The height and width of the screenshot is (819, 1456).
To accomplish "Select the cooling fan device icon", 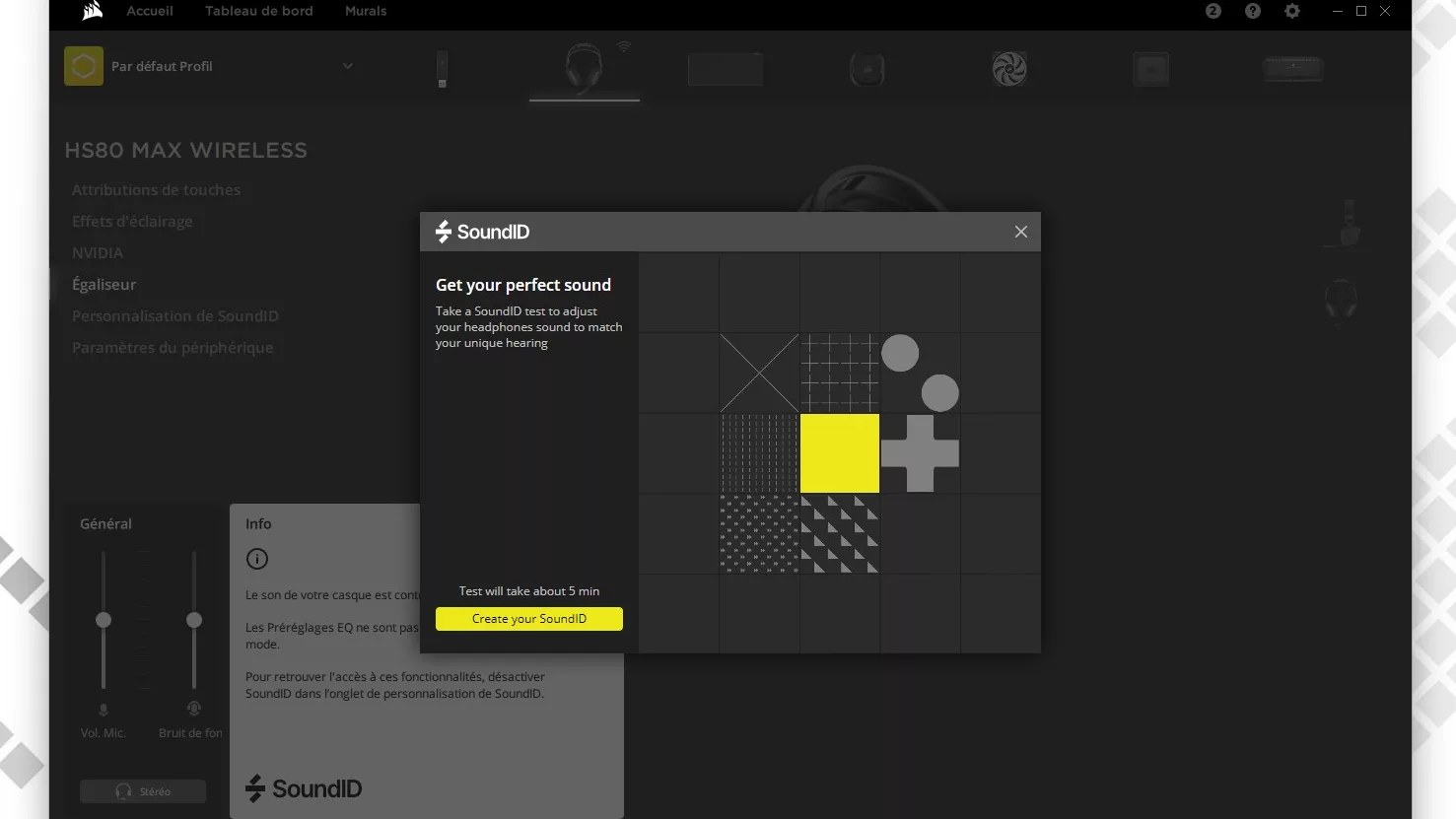I will (x=1009, y=69).
